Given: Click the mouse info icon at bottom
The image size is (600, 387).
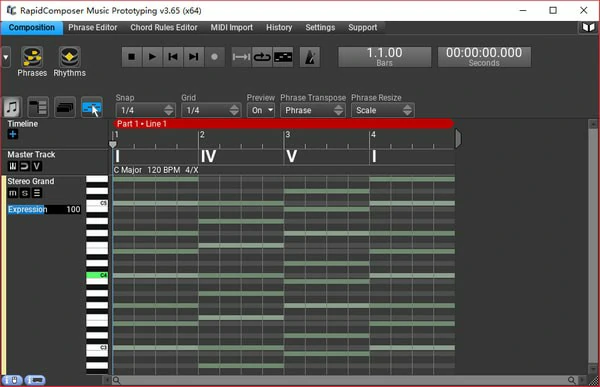Looking at the screenshot, I should (x=12, y=380).
